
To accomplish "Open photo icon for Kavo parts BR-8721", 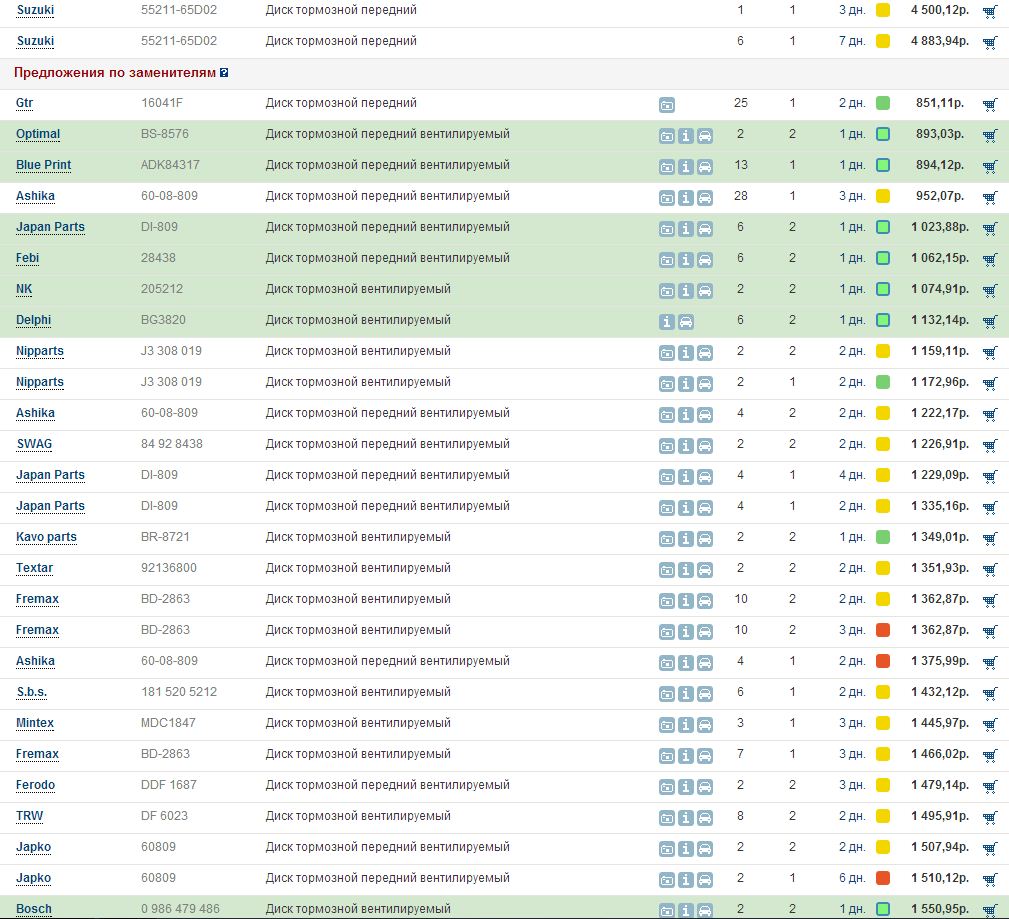I will click(667, 538).
